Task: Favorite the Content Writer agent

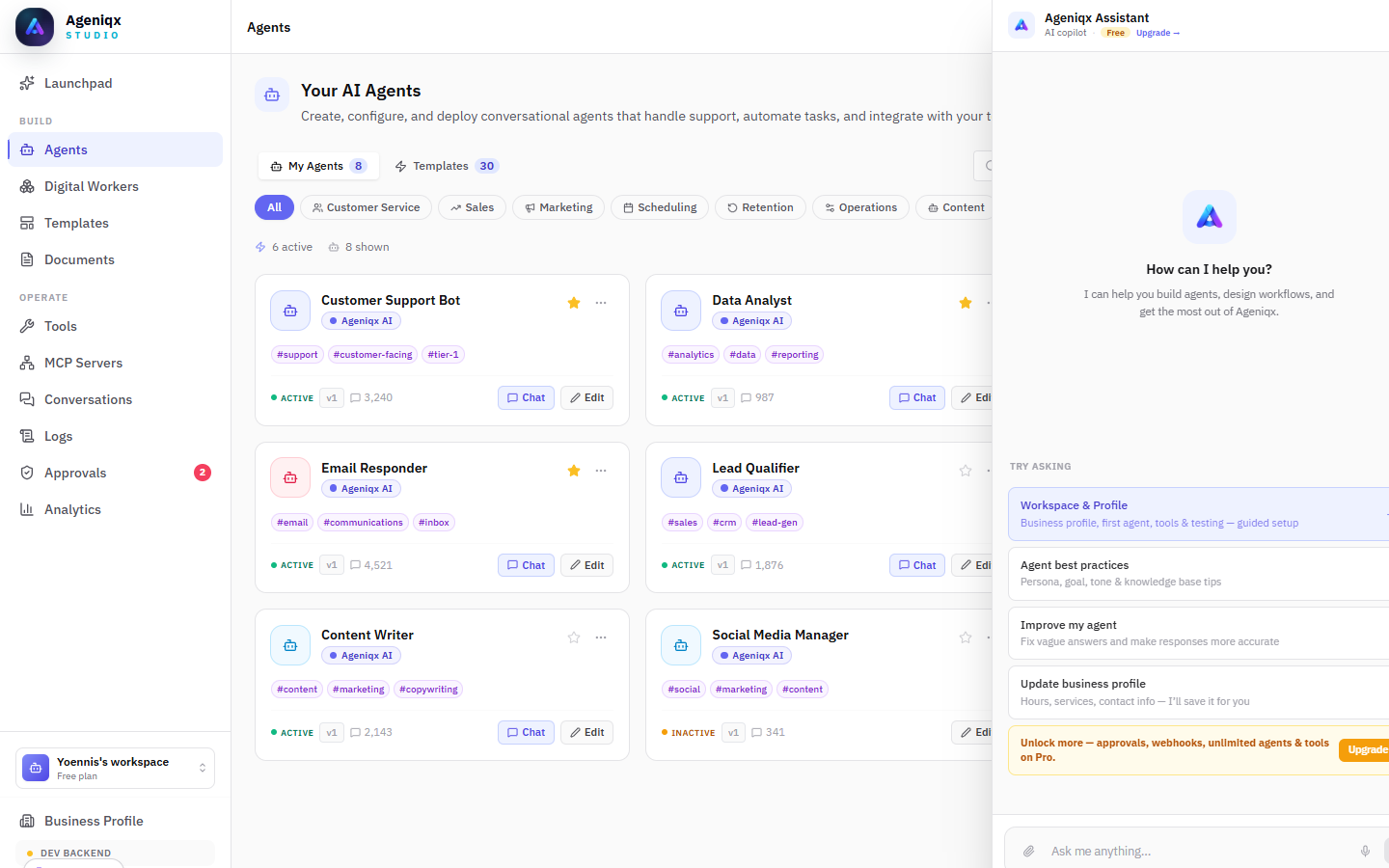Action: click(x=574, y=637)
